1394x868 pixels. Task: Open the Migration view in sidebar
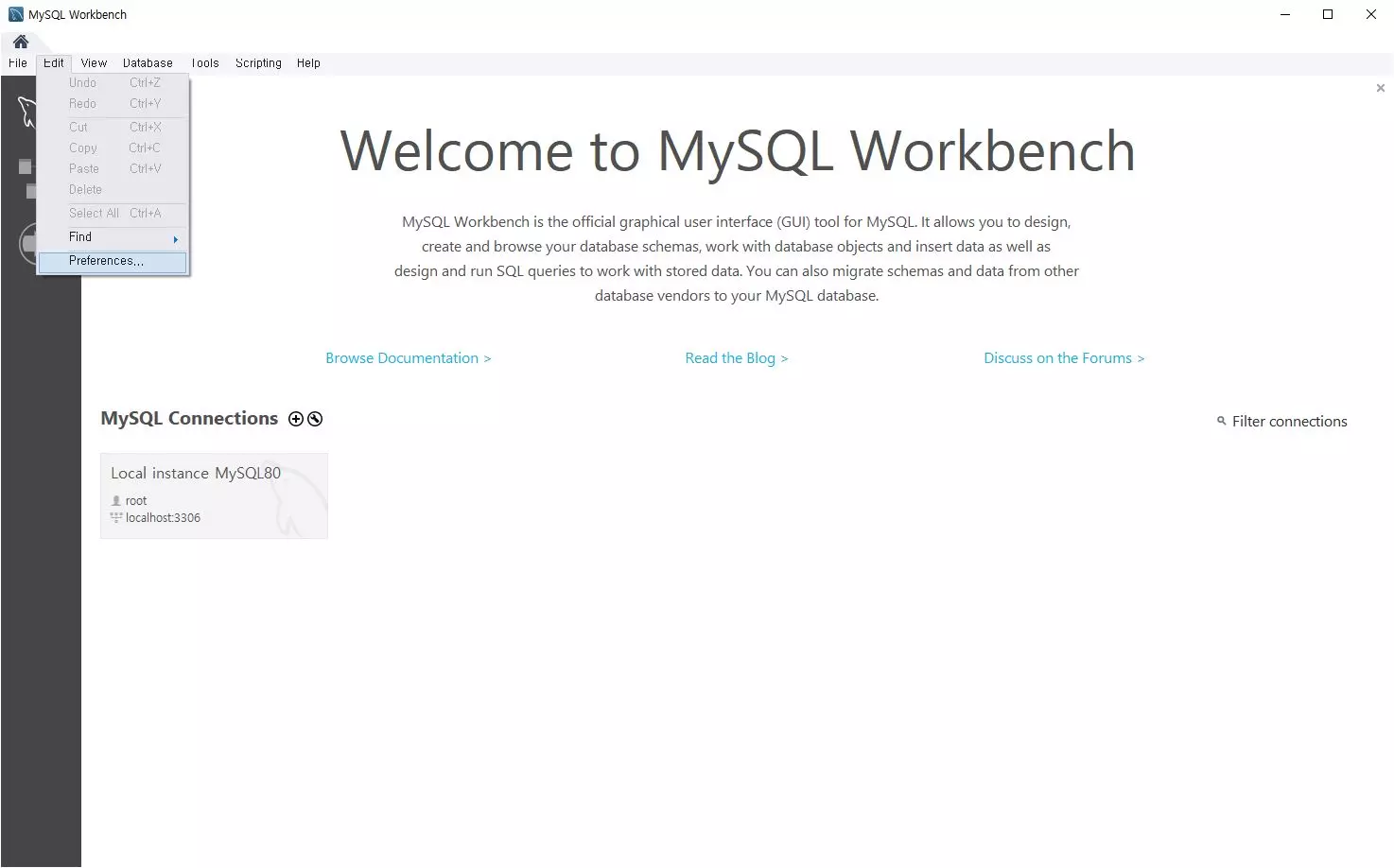point(28,244)
